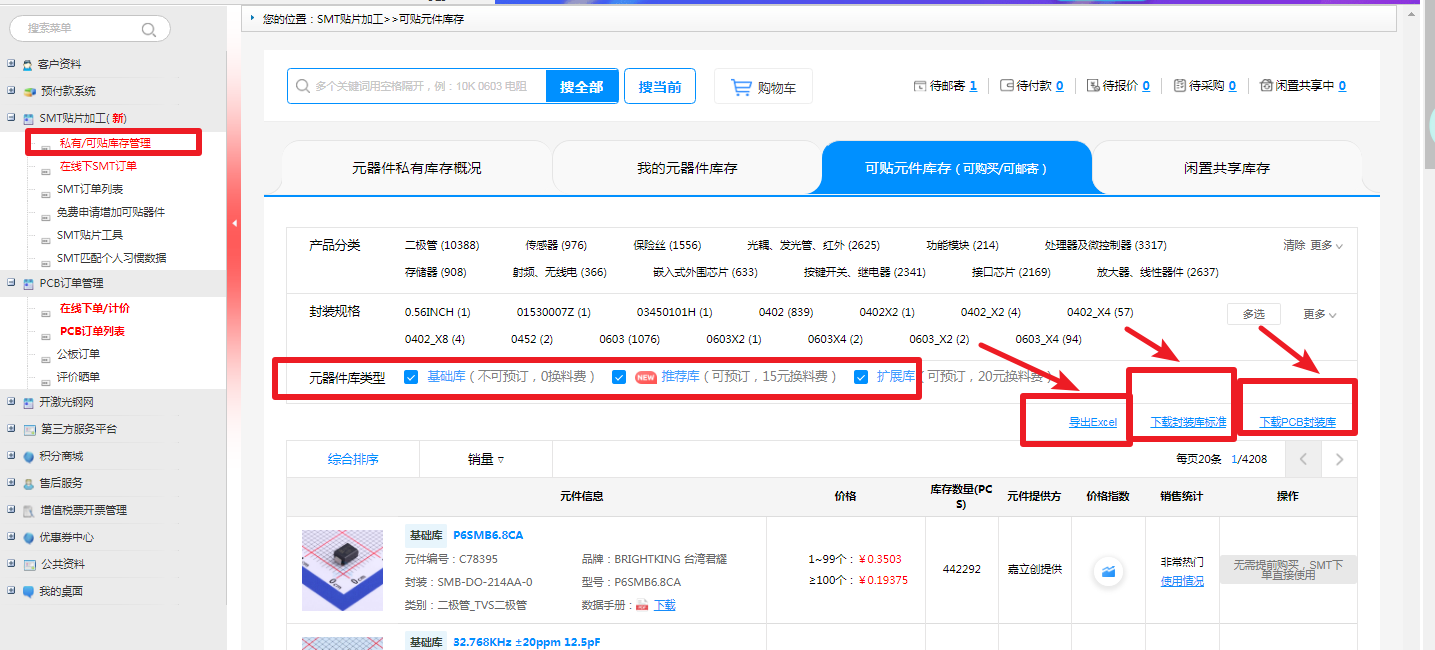Uncheck the 基础库 checkbox
1435x650 pixels.
[x=410, y=377]
